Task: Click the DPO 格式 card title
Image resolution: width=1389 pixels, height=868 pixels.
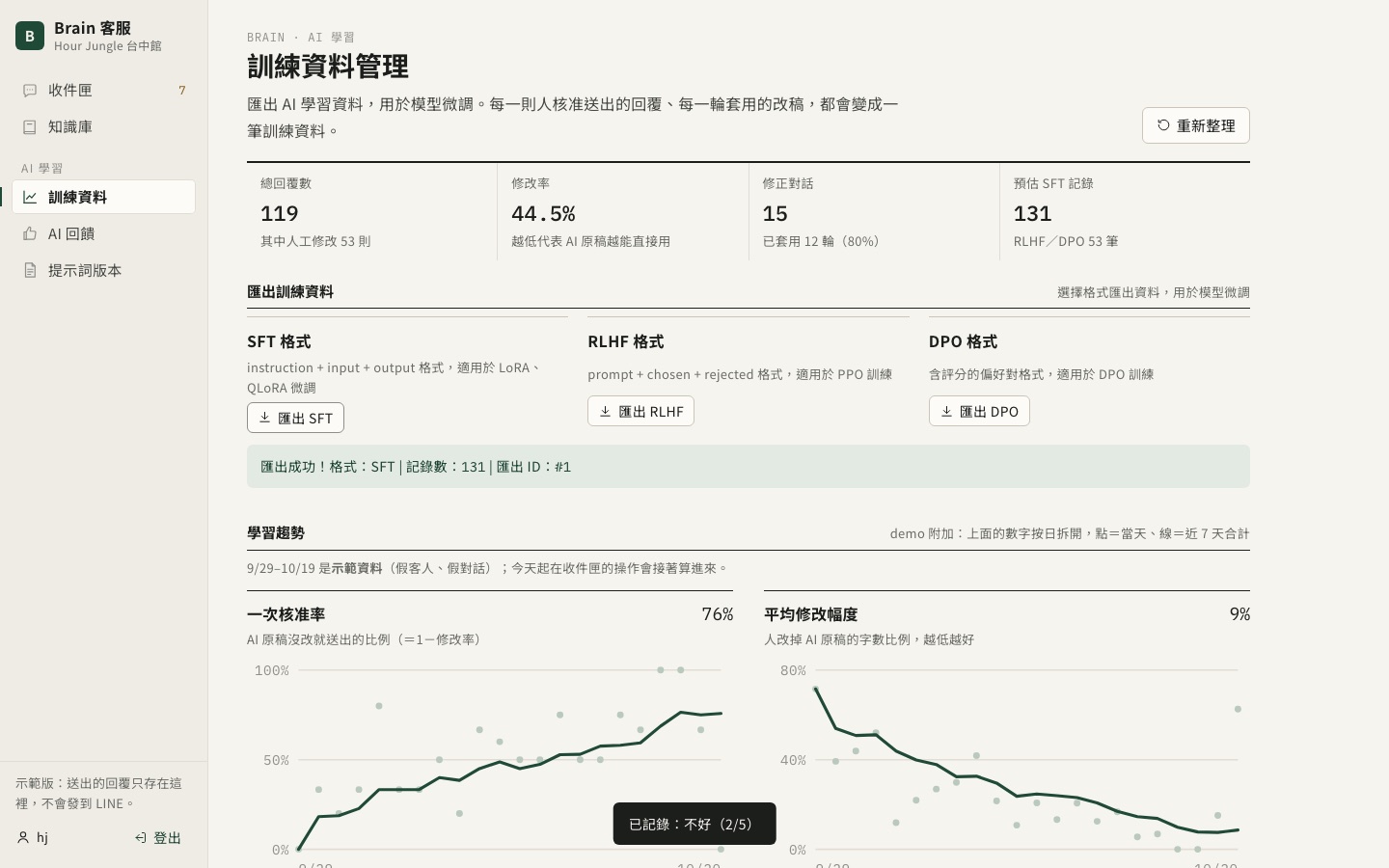Action: pos(963,341)
